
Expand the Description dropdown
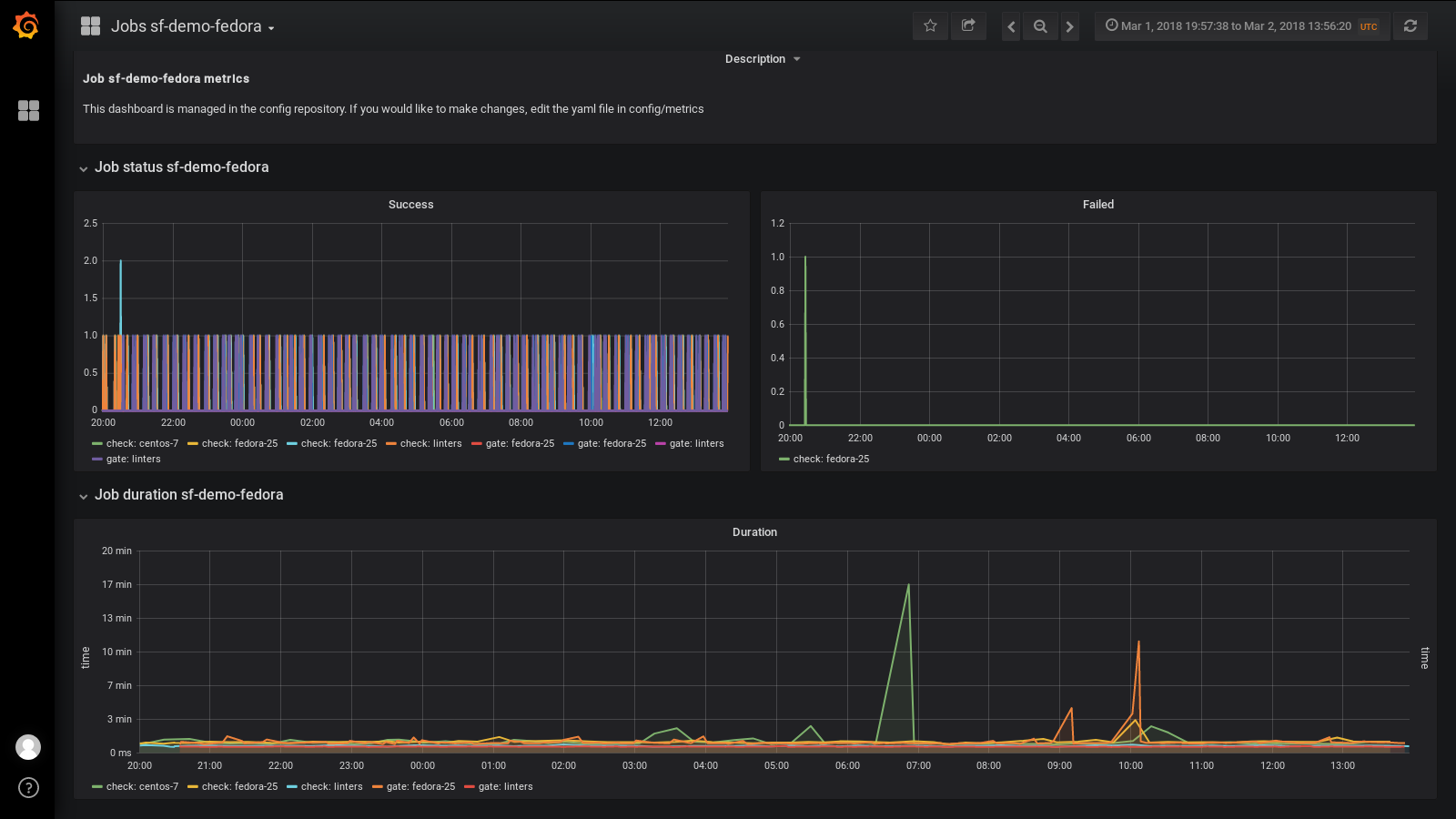[x=763, y=58]
